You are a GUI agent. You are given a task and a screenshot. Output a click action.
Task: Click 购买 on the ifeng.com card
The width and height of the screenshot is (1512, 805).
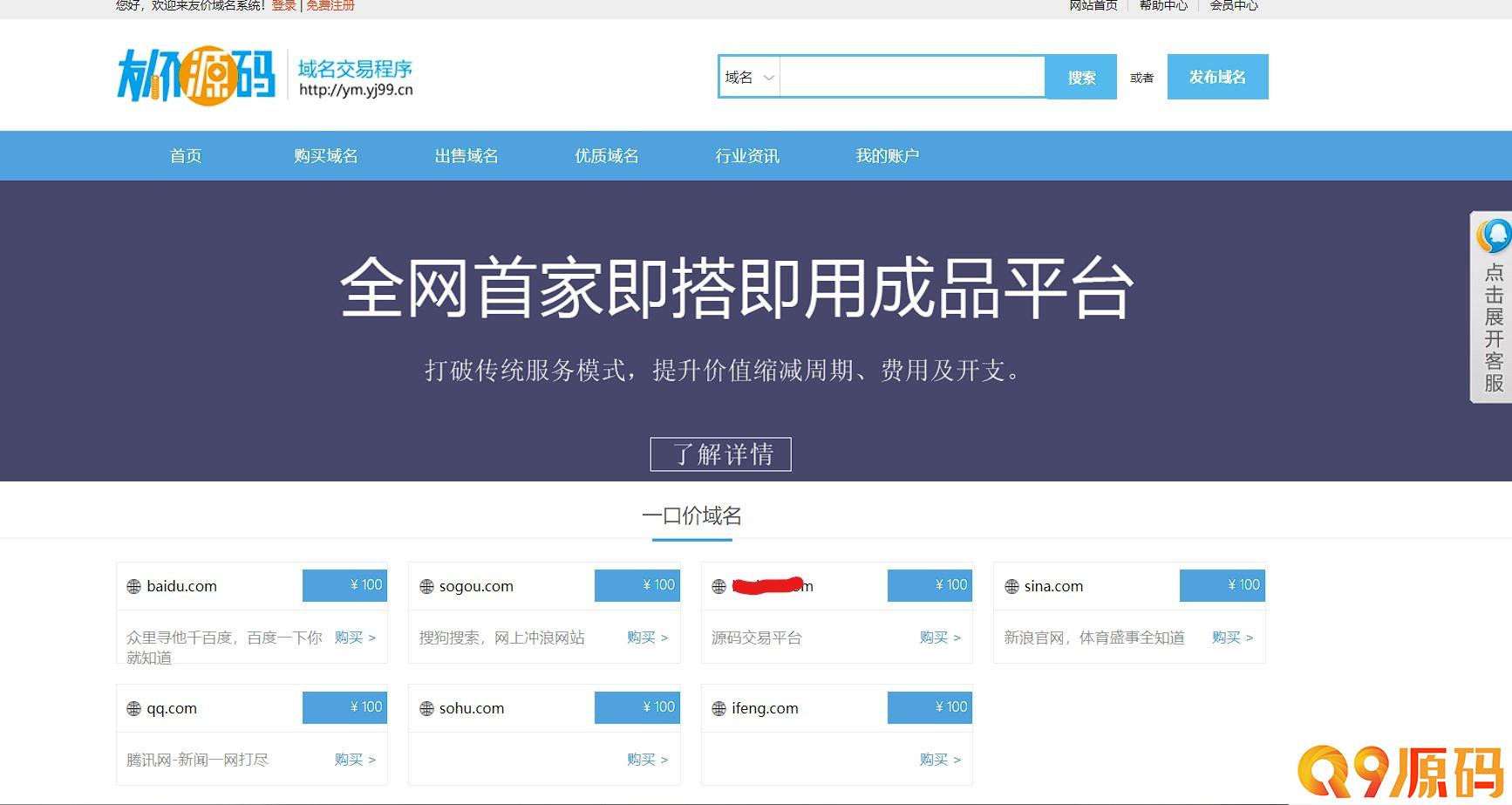point(940,760)
